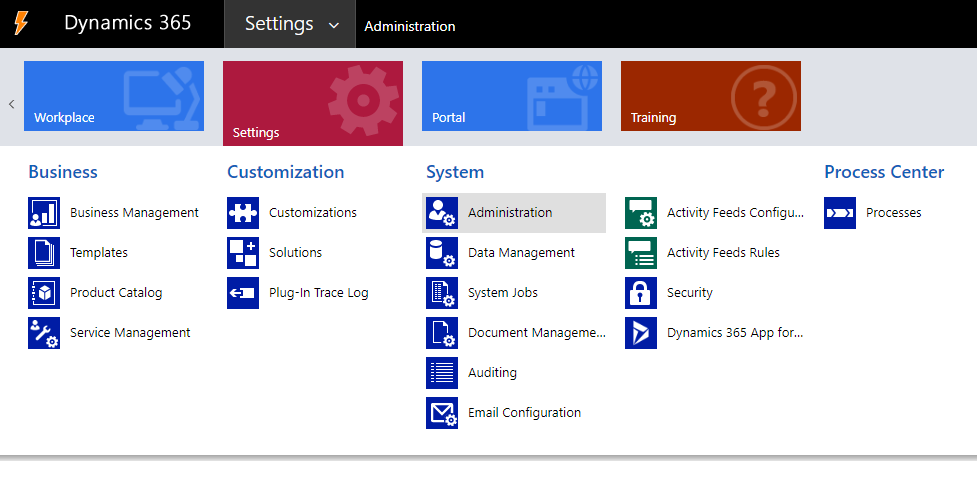
Task: Go to Administration link text
Action: pos(510,212)
